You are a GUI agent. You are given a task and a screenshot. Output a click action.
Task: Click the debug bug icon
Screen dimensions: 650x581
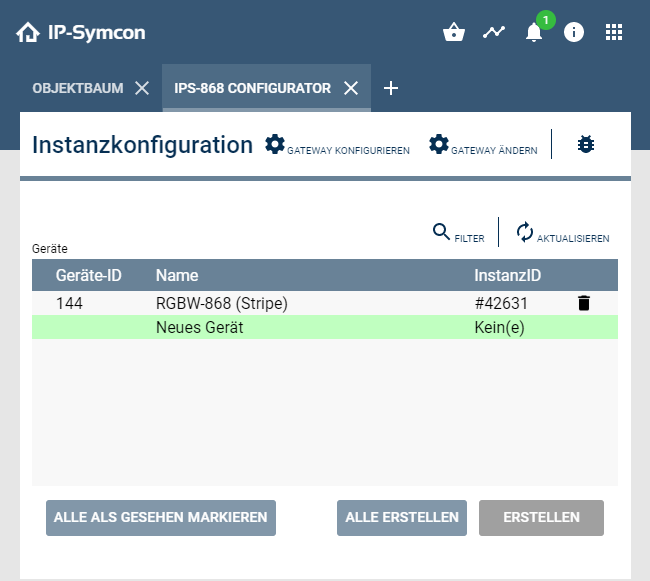pos(586,145)
